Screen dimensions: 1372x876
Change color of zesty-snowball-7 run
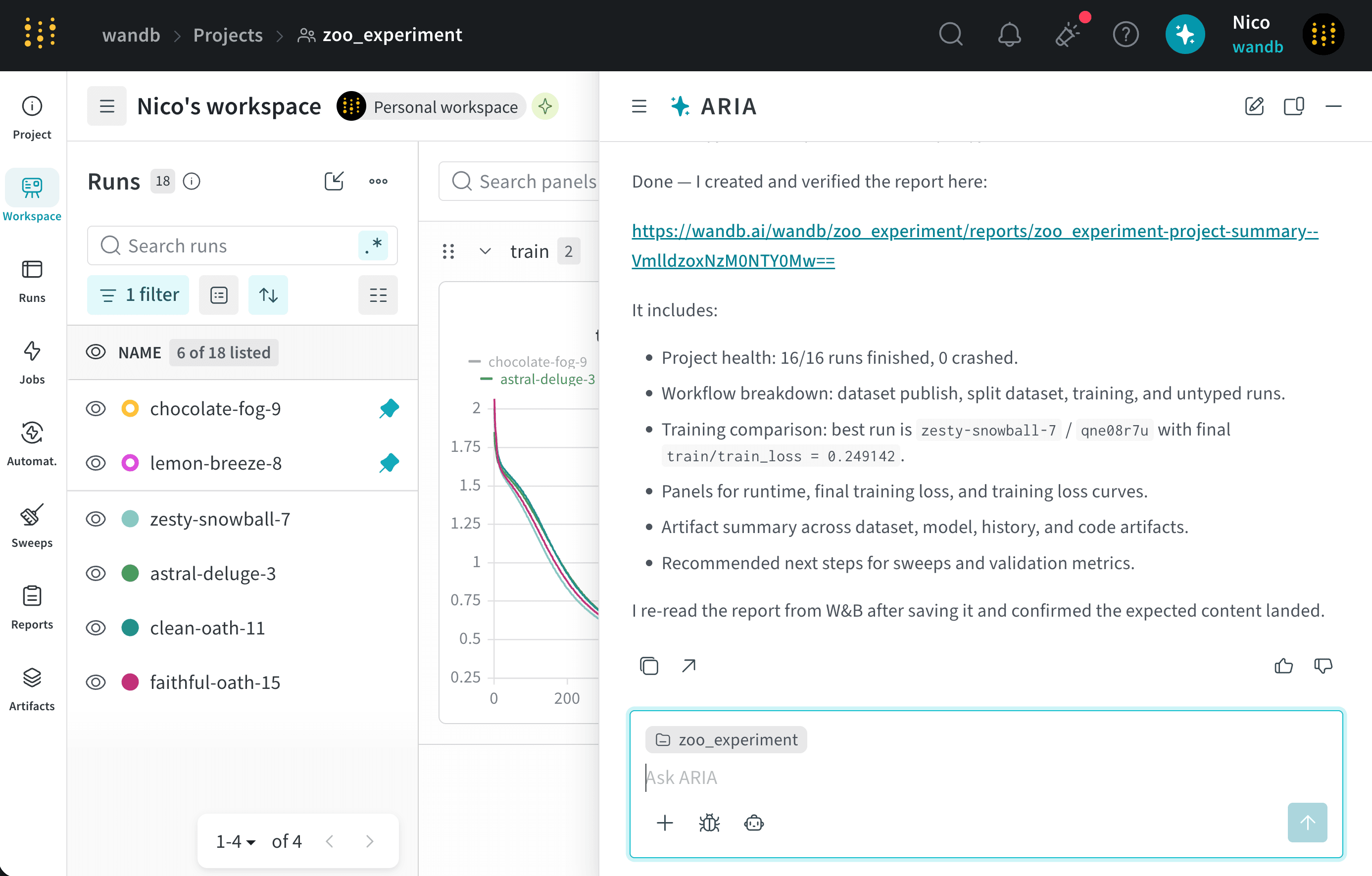point(131,519)
